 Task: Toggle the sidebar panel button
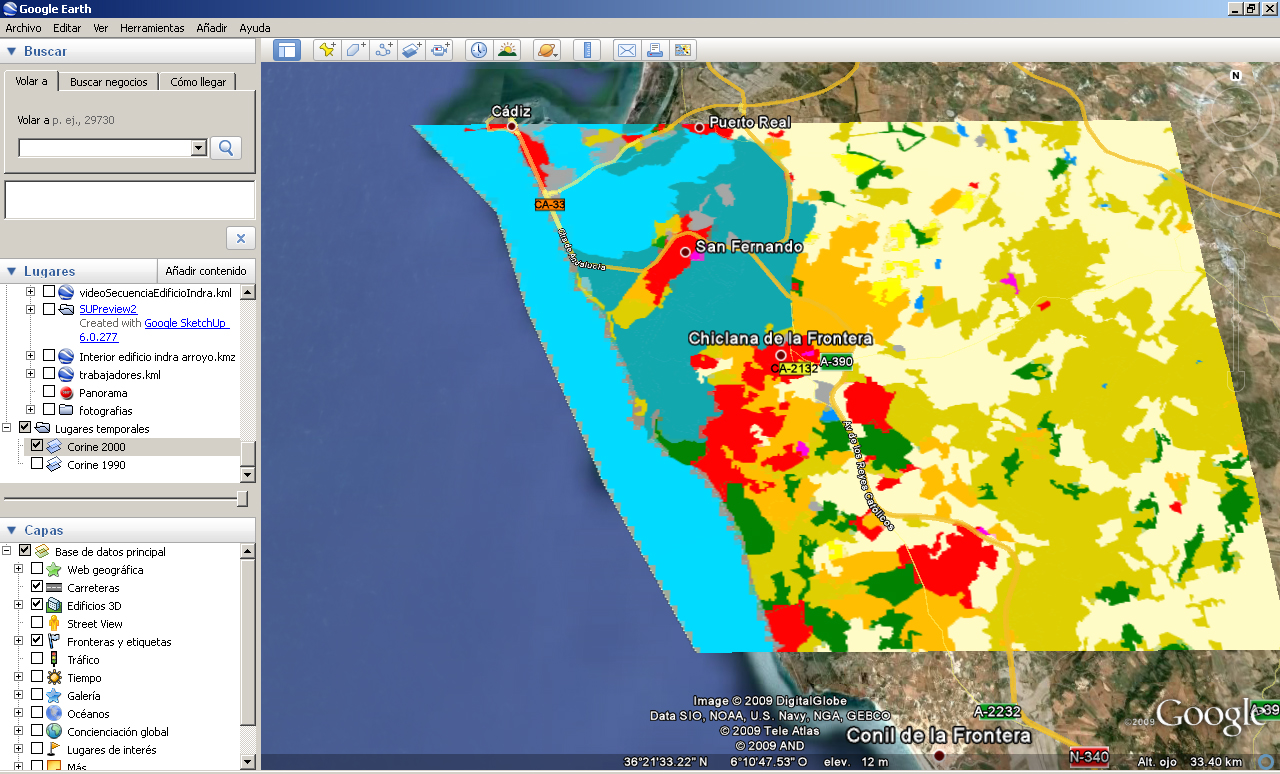coord(287,50)
